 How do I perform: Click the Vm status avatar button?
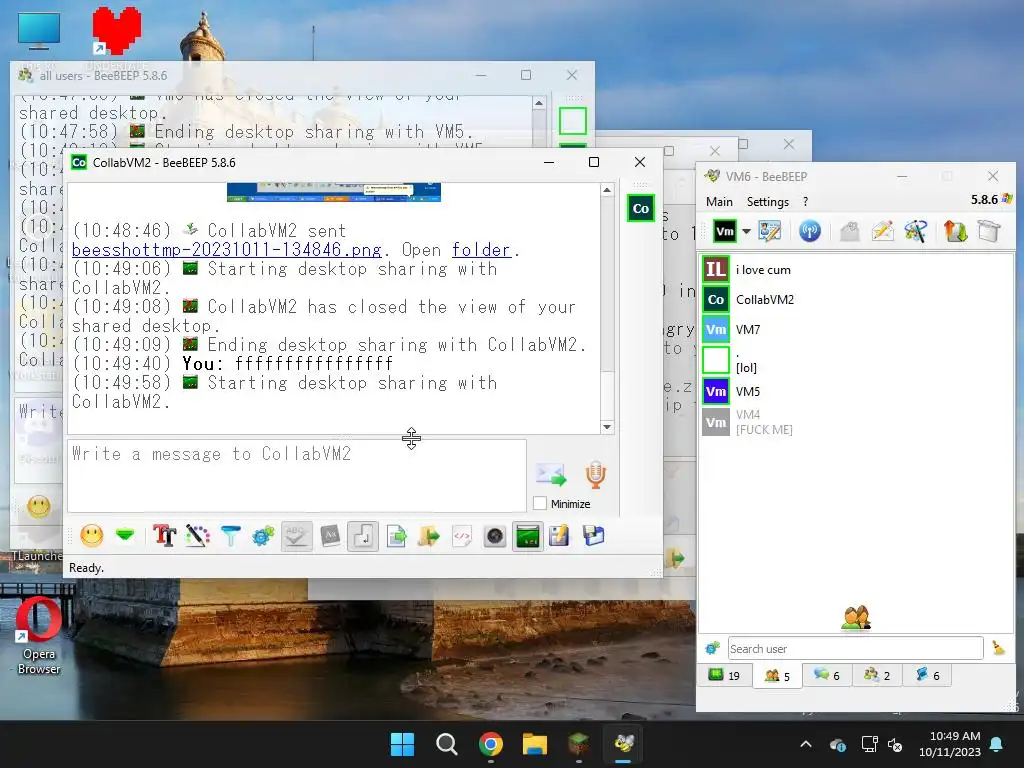(724, 231)
